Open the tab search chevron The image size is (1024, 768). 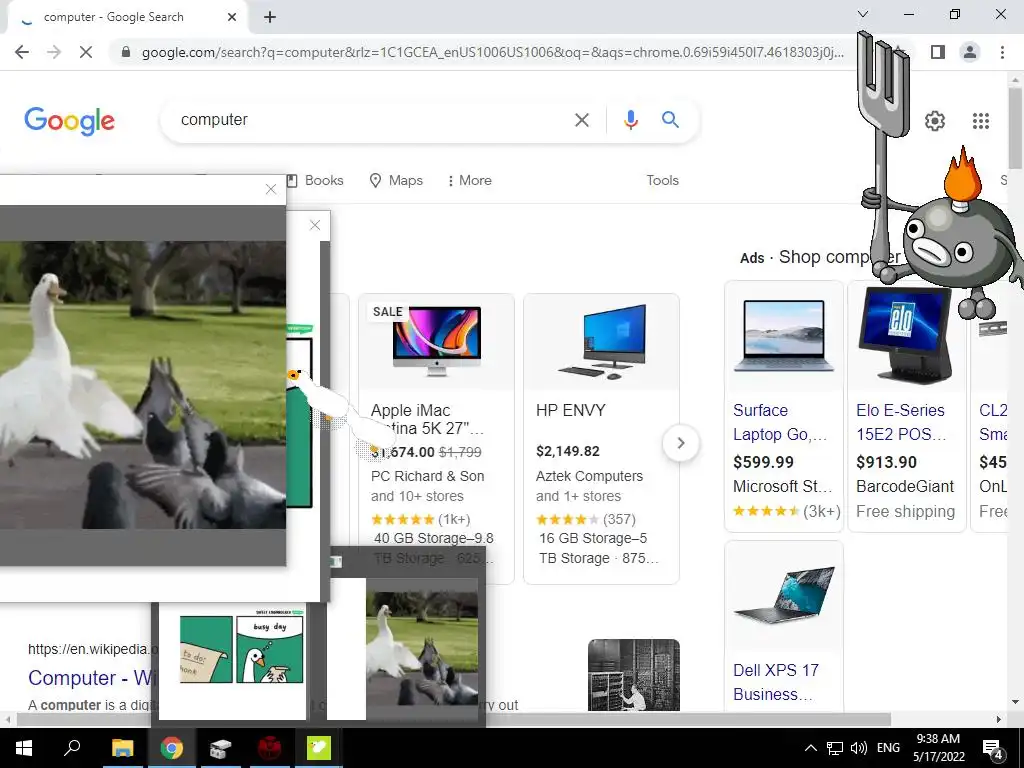click(863, 14)
